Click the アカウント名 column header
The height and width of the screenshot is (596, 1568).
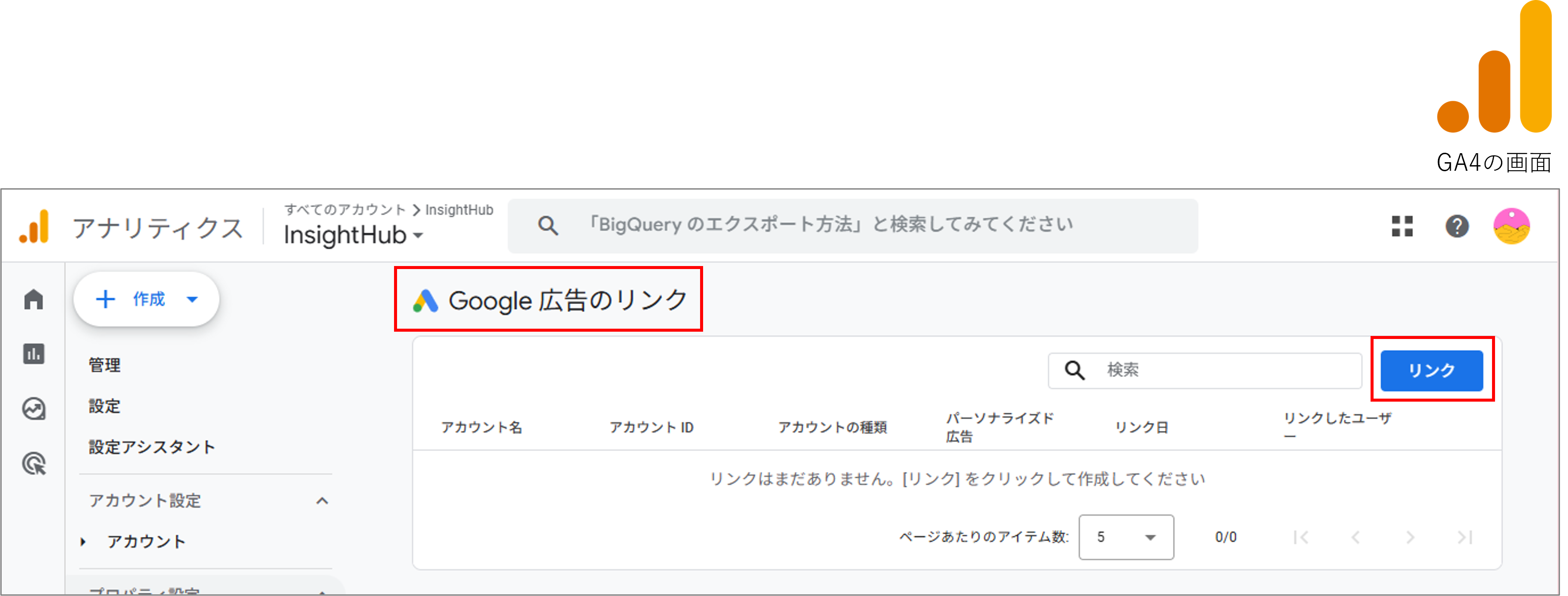482,427
